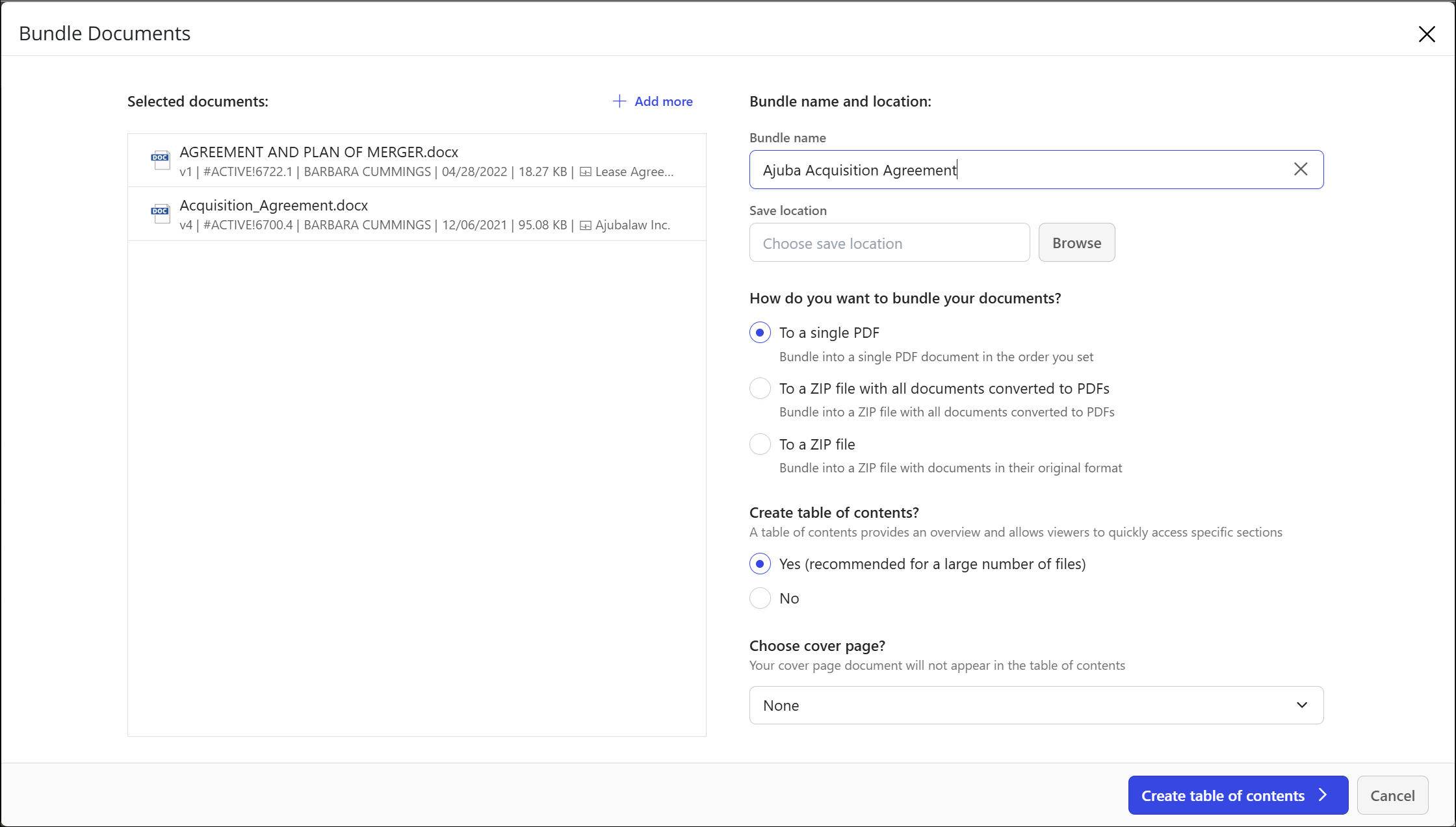
Task: Click the chevron of cover page dropdown
Action: pos(1302,706)
